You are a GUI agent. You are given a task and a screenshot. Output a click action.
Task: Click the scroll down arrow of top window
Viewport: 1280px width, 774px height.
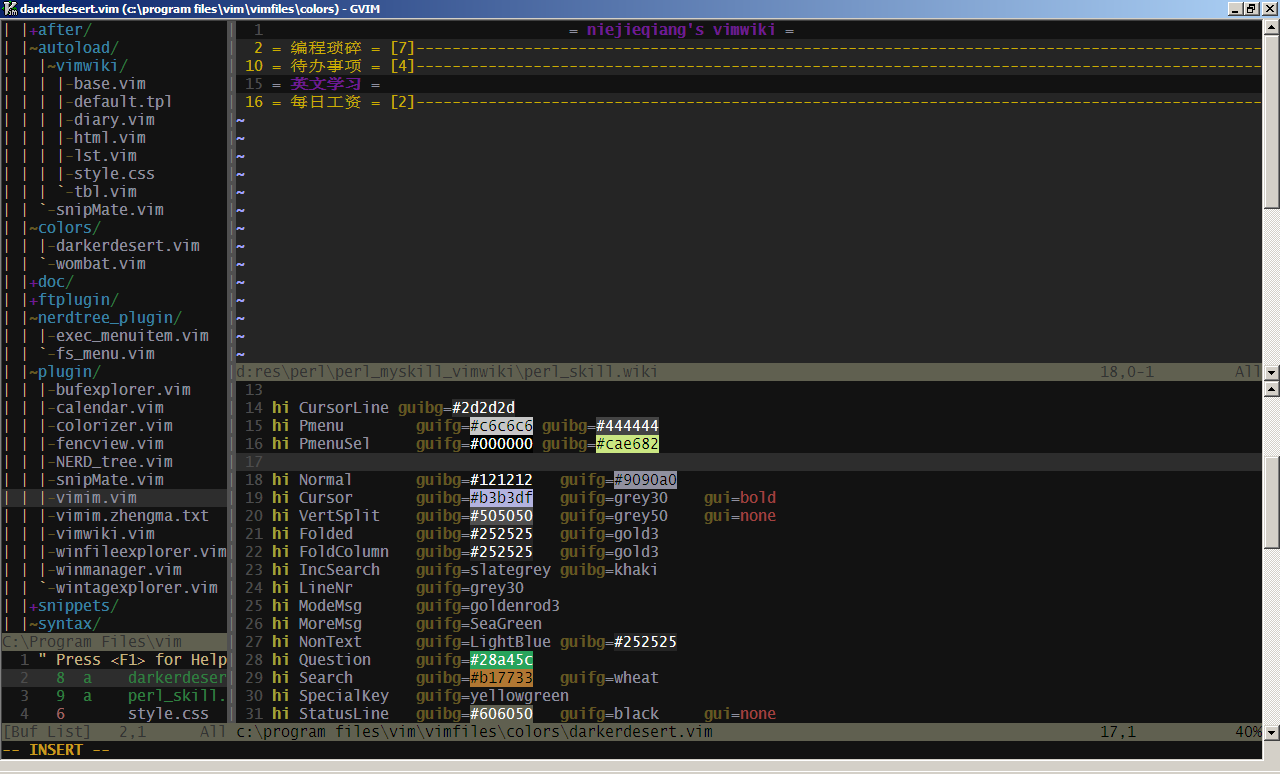point(1271,372)
